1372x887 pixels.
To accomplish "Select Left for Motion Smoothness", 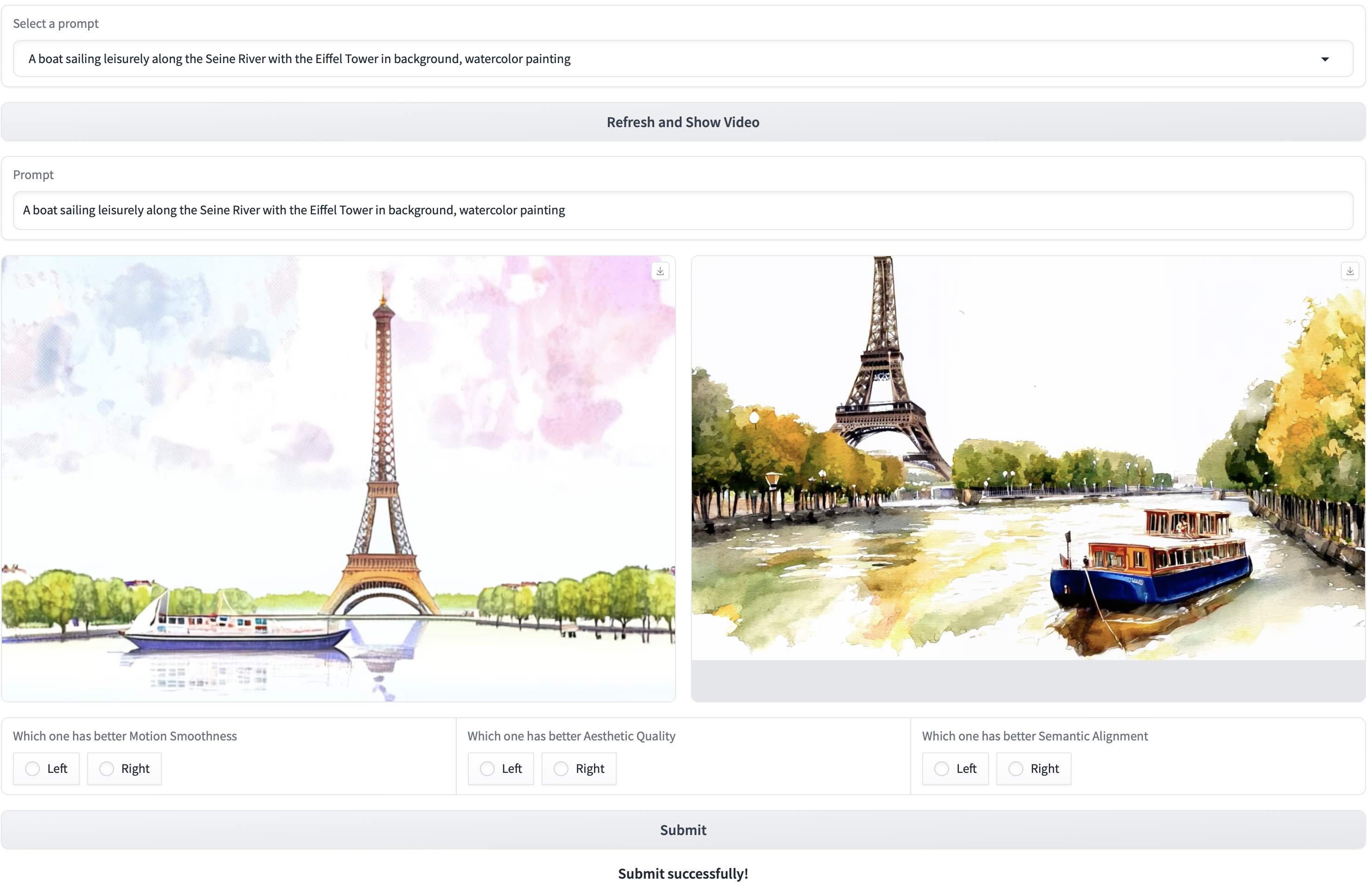I will (x=33, y=768).
